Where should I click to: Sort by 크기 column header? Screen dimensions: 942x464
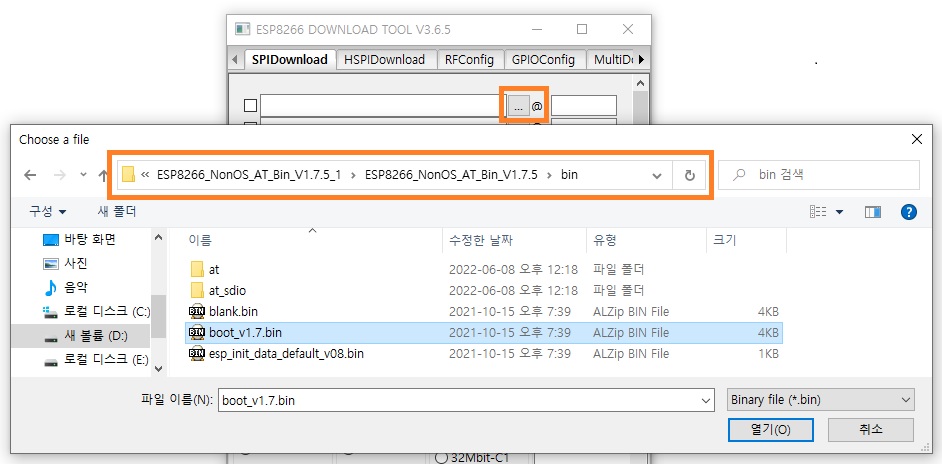pyautogui.click(x=724, y=240)
